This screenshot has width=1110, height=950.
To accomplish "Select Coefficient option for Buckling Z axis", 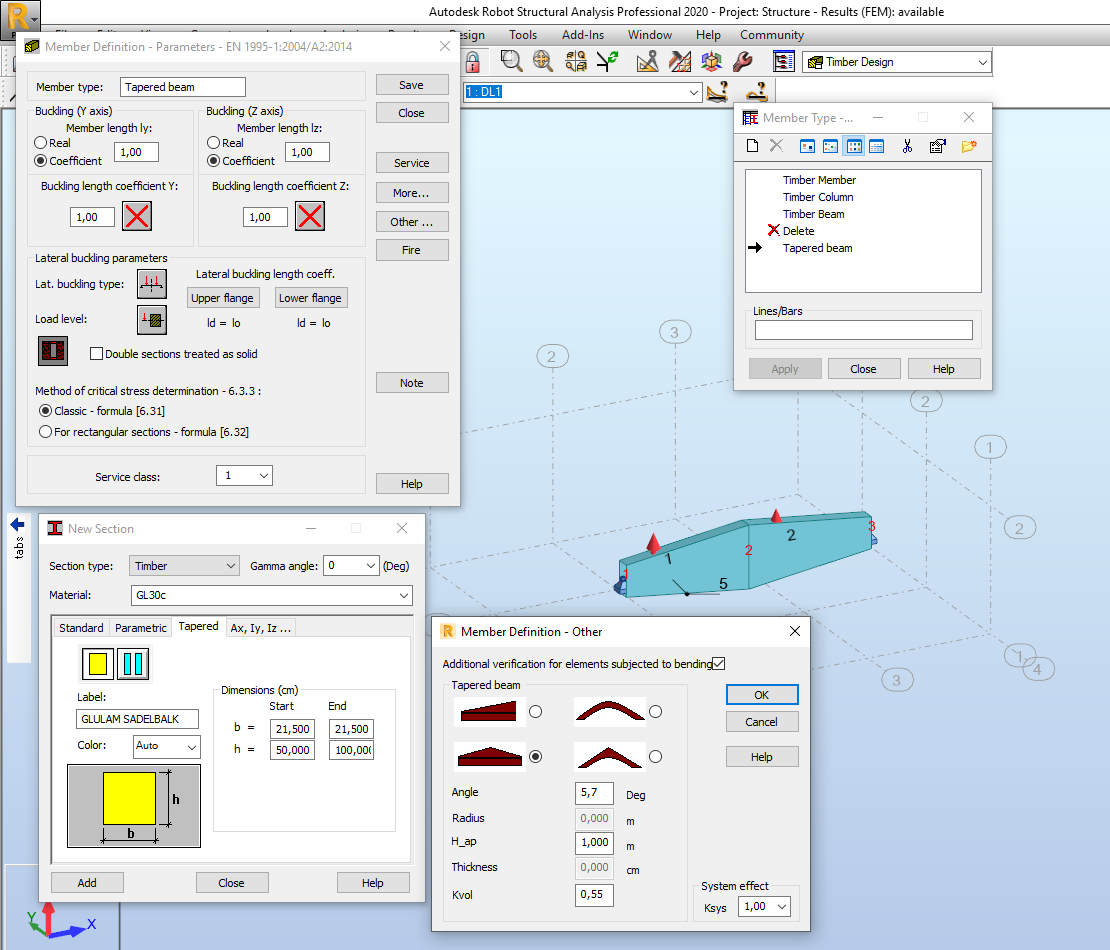I will point(214,161).
